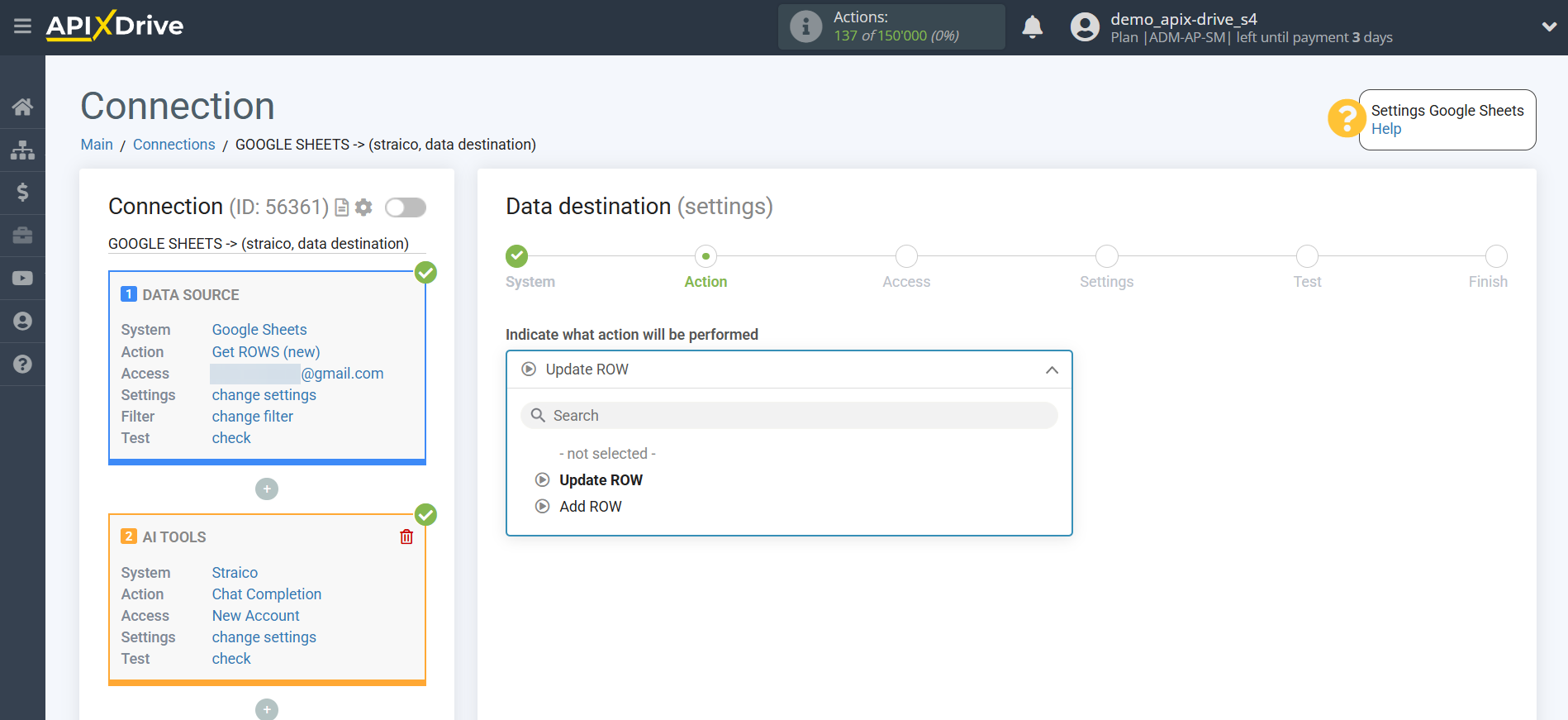Open connection settings gear icon
The image size is (1568, 720).
(363, 207)
